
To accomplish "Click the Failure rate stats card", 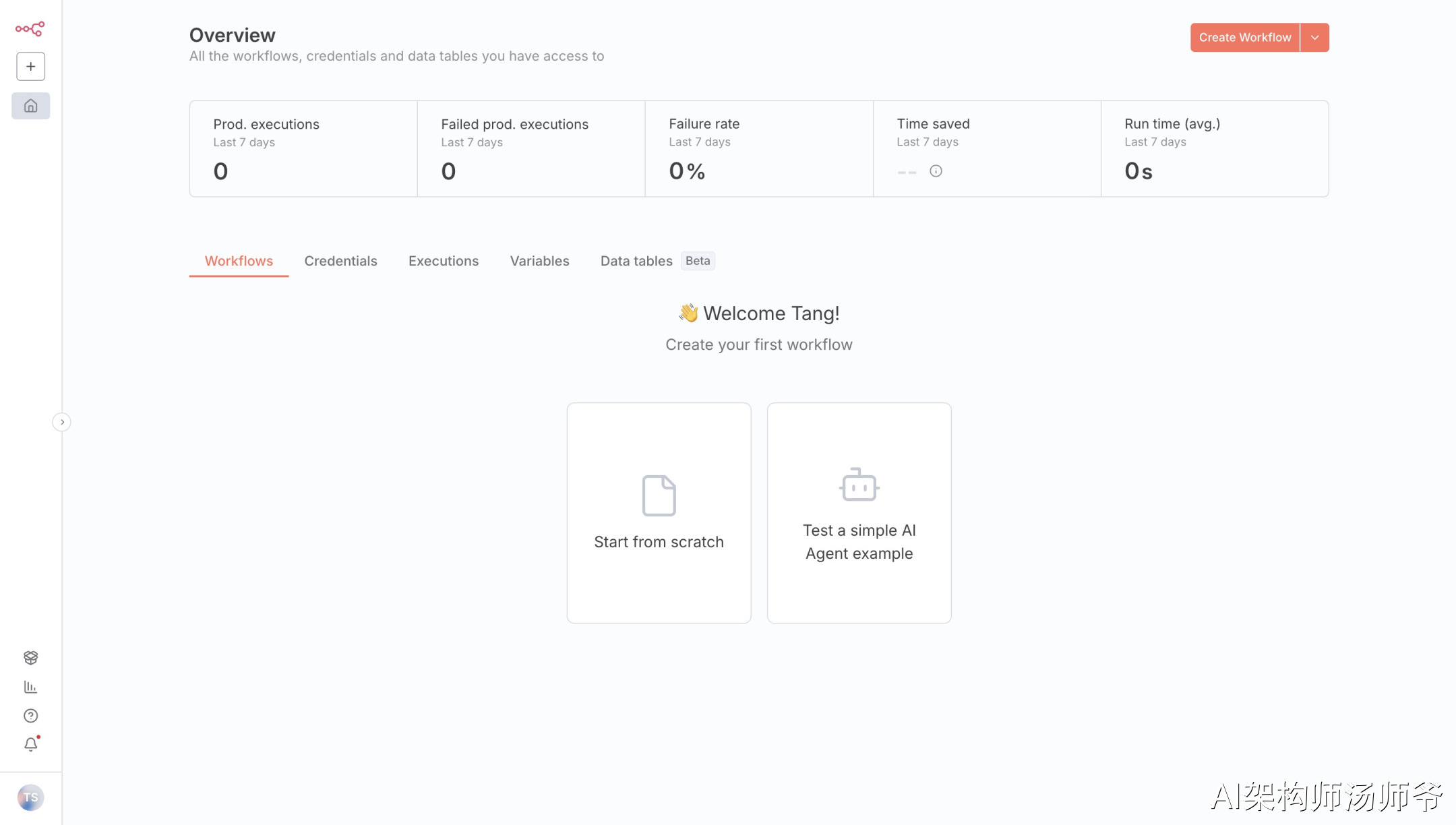I will tap(758, 149).
